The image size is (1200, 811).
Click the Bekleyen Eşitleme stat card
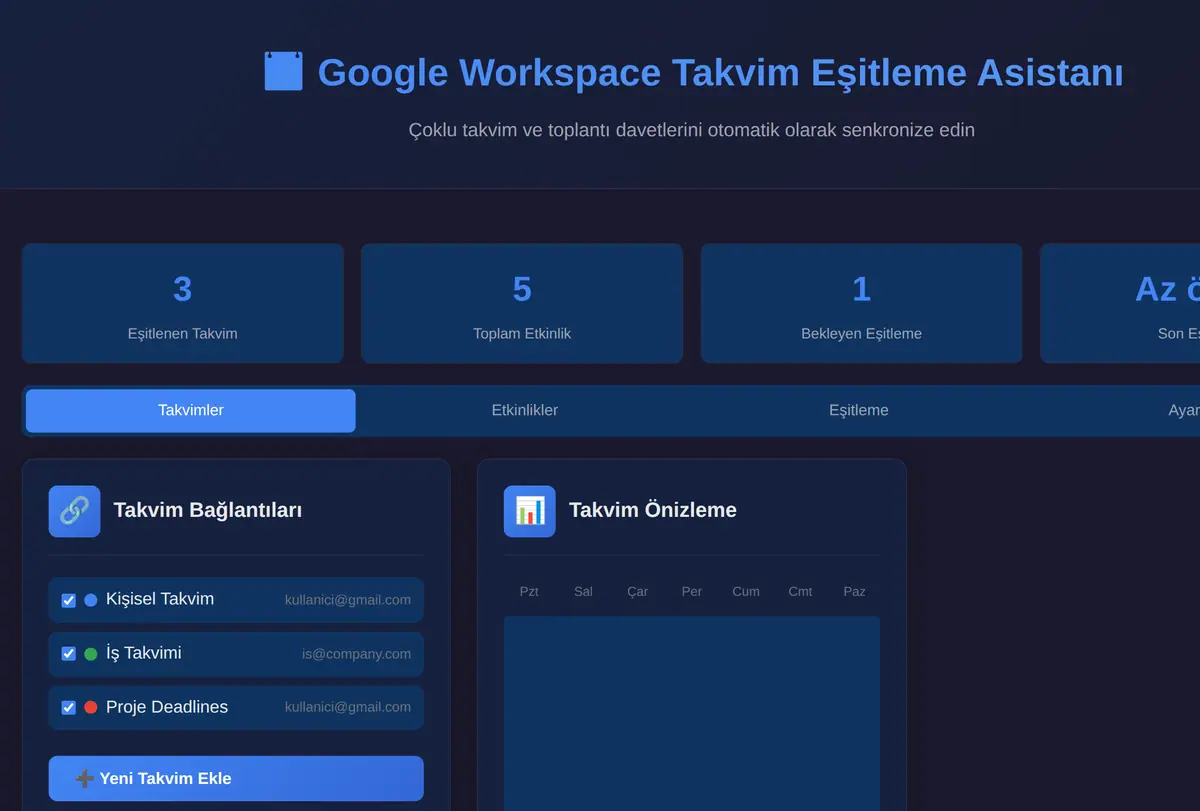coord(861,303)
